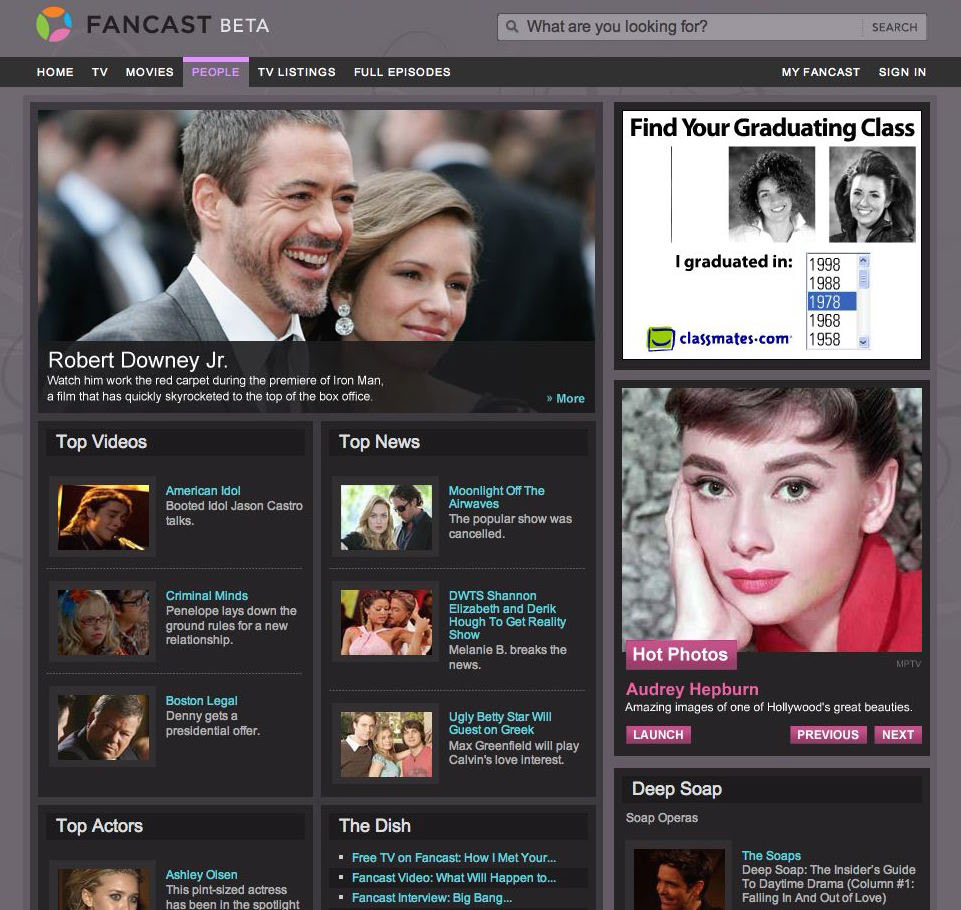Click The Soaps thumbnail image

point(679,879)
